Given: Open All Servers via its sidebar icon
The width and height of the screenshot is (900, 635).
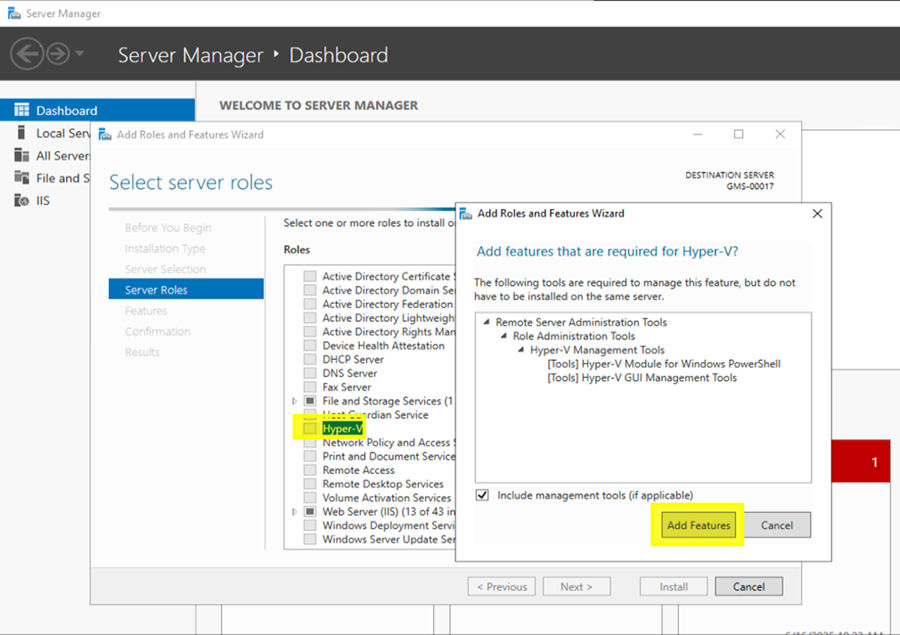Looking at the screenshot, I should click(x=21, y=155).
